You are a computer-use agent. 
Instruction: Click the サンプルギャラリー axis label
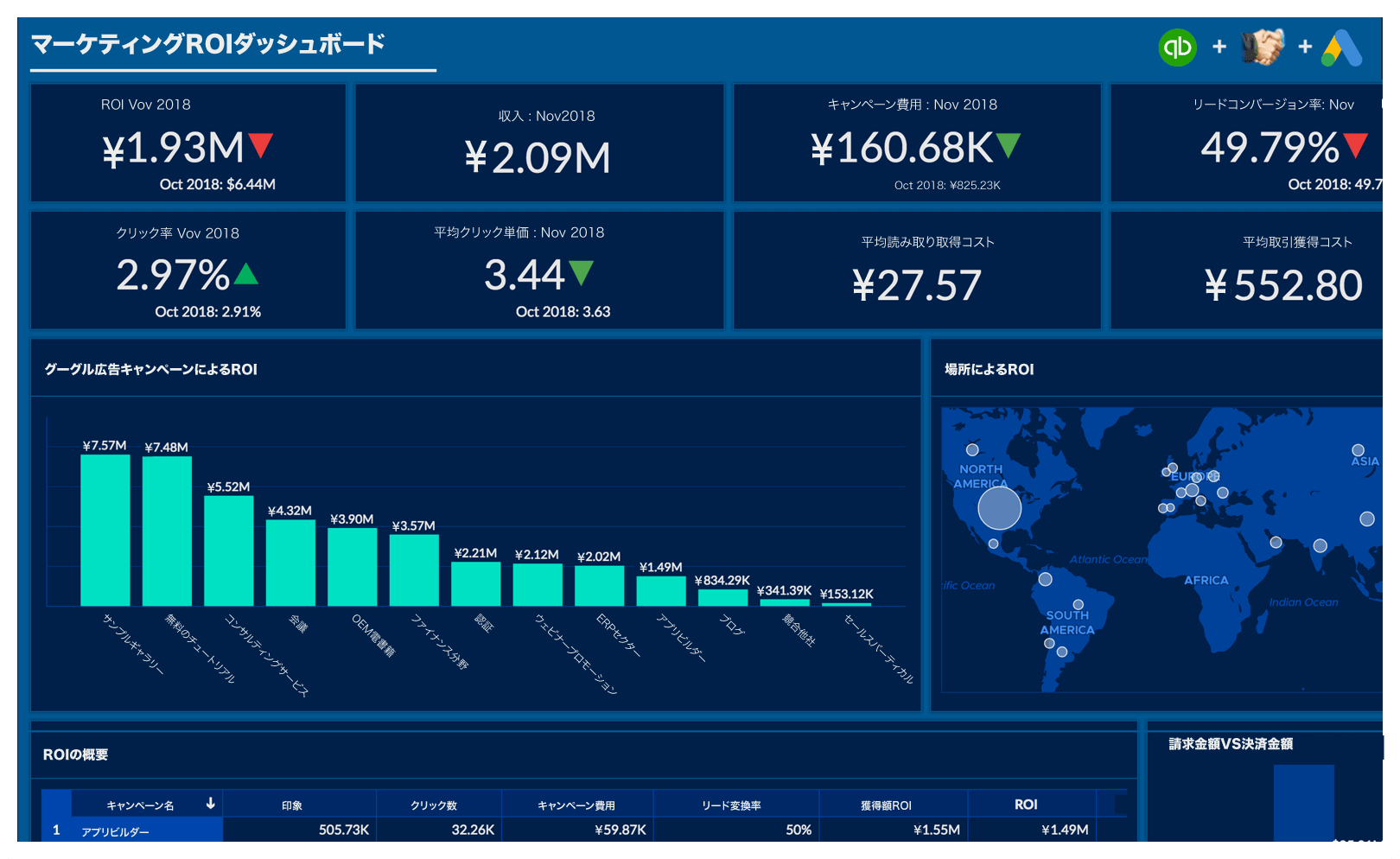coord(133,644)
